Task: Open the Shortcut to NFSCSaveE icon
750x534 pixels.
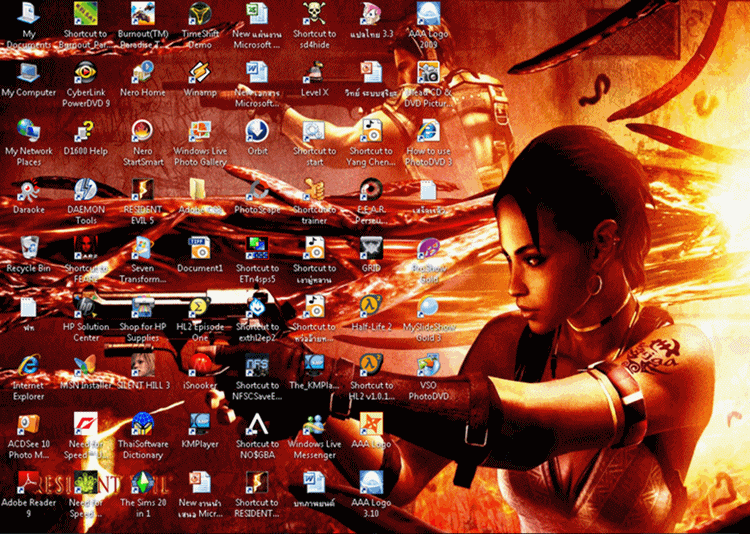Action: pyautogui.click(x=257, y=365)
